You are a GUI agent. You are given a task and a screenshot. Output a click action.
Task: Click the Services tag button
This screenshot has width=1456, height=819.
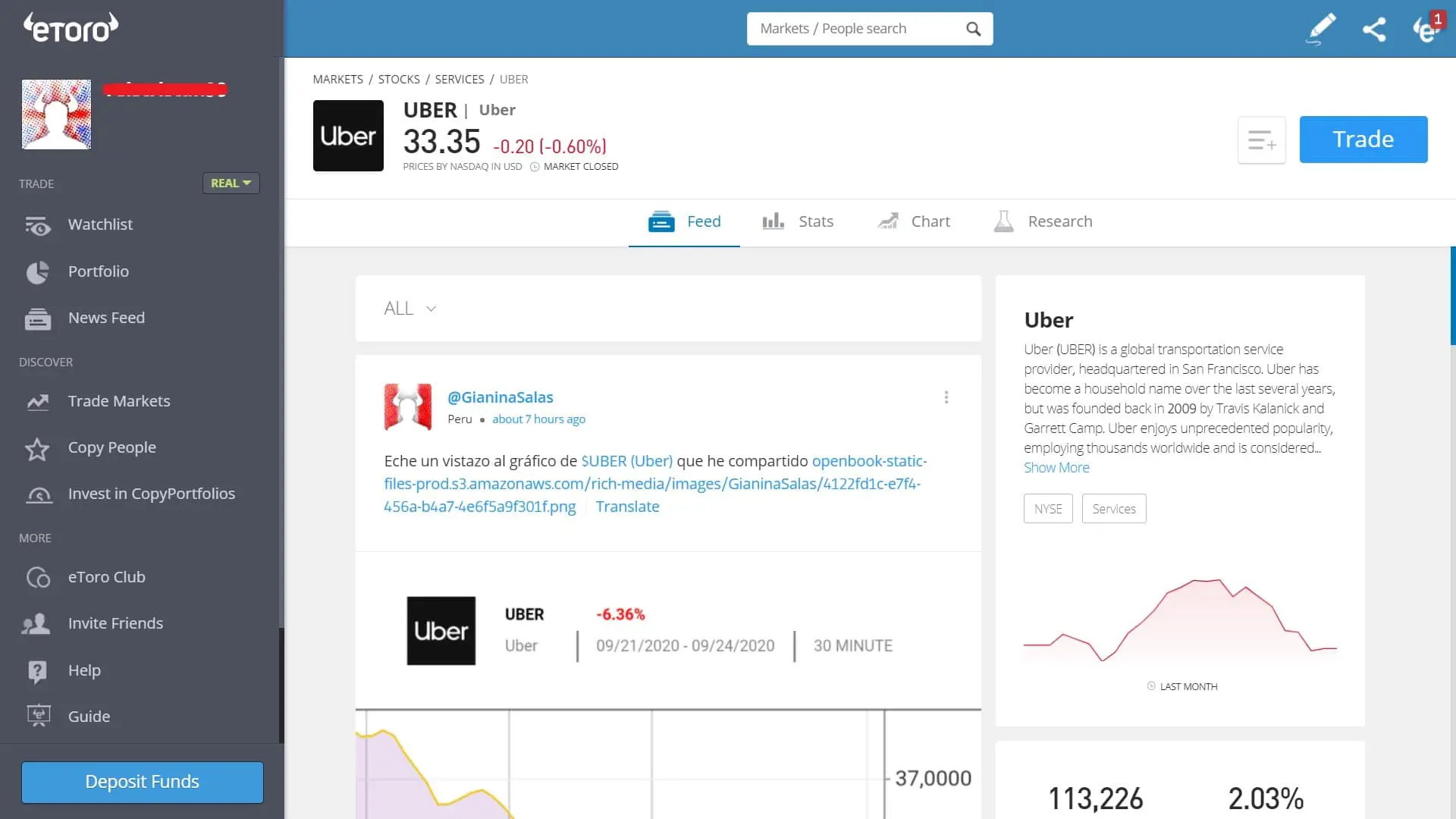pos(1114,509)
